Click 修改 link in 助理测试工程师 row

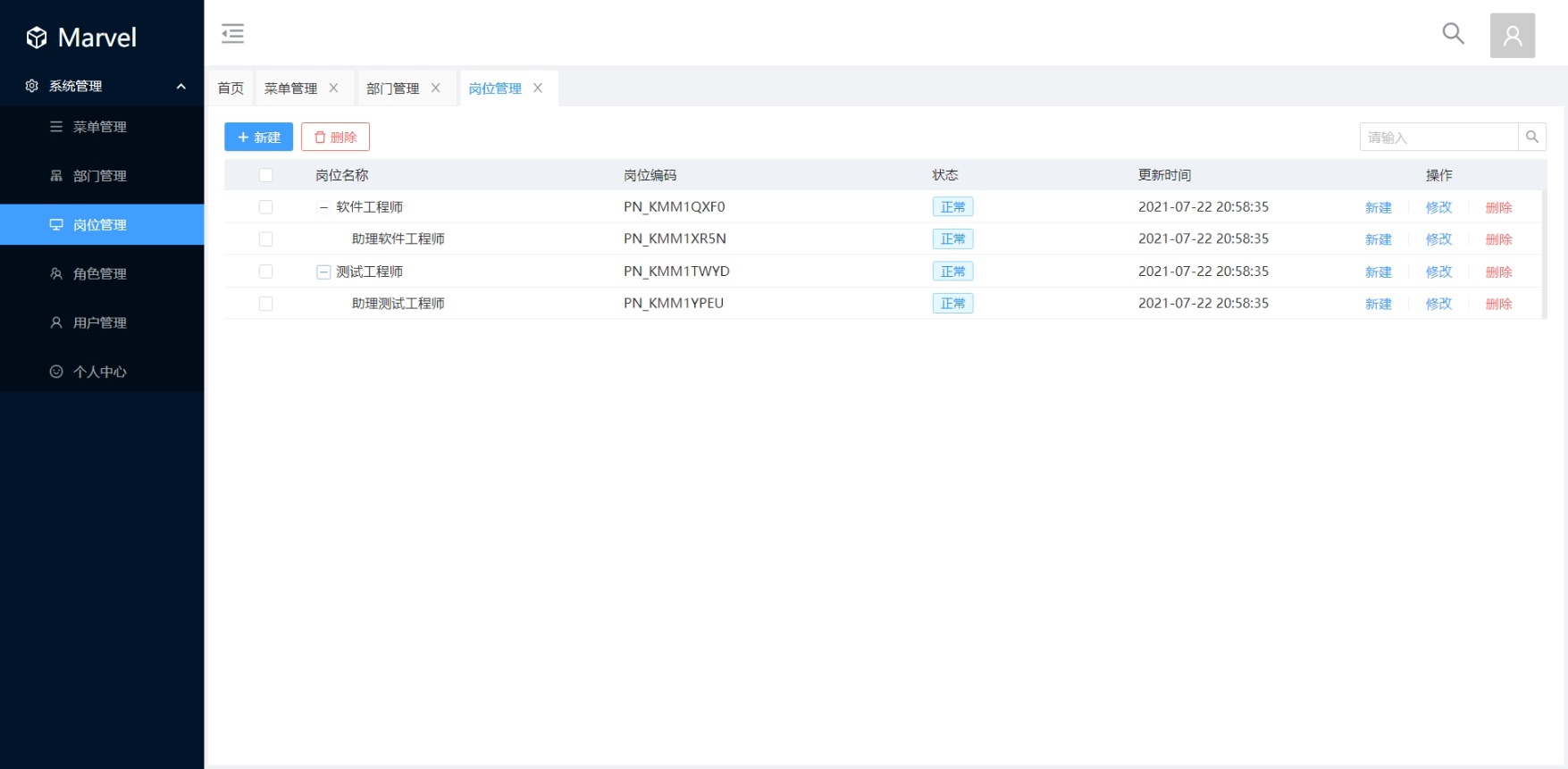1438,304
